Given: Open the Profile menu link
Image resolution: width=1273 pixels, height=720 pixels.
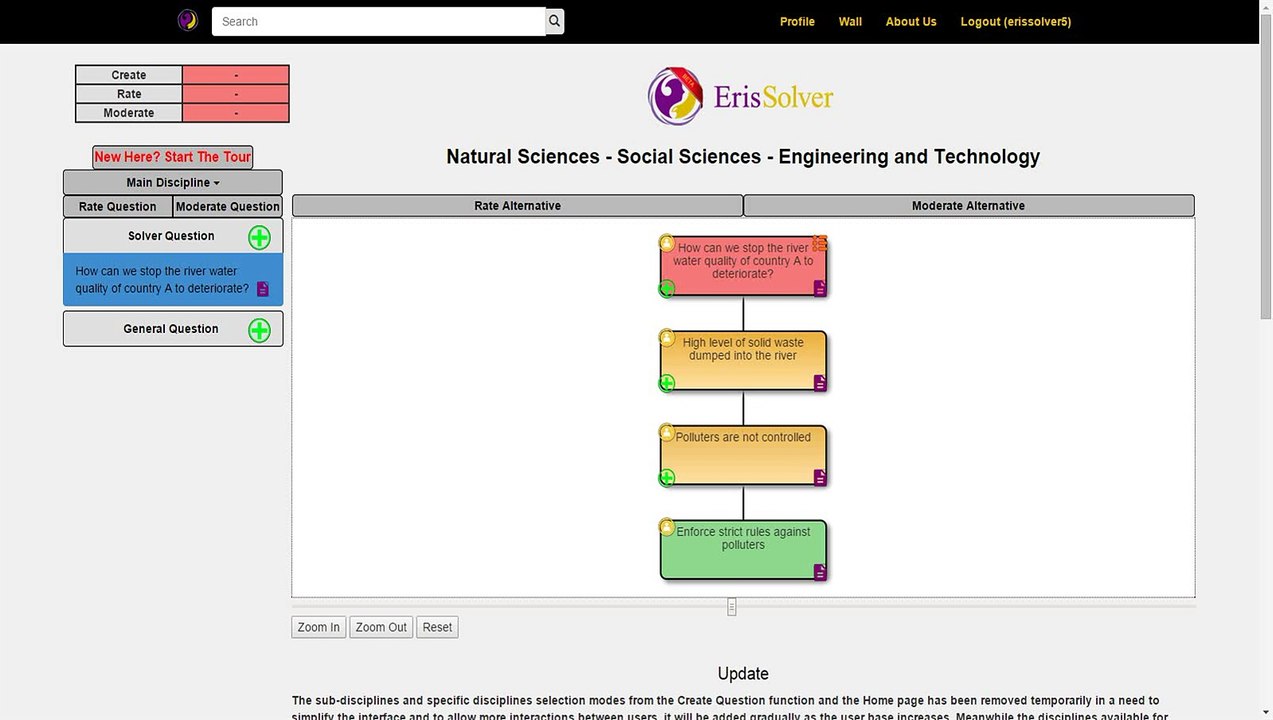Looking at the screenshot, I should click(x=797, y=22).
